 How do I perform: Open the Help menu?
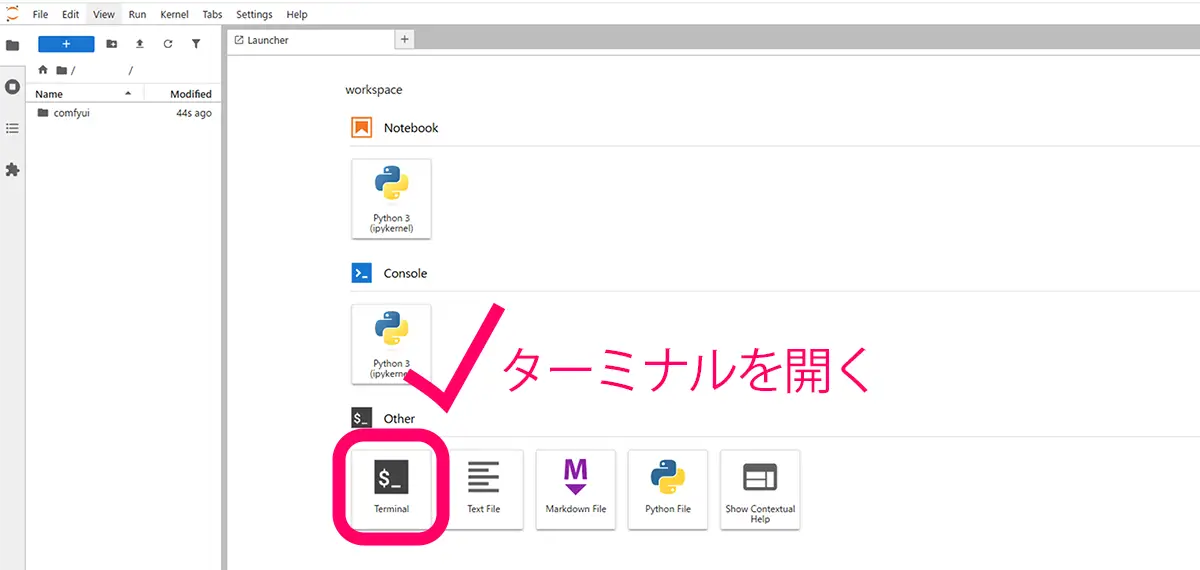tap(297, 14)
